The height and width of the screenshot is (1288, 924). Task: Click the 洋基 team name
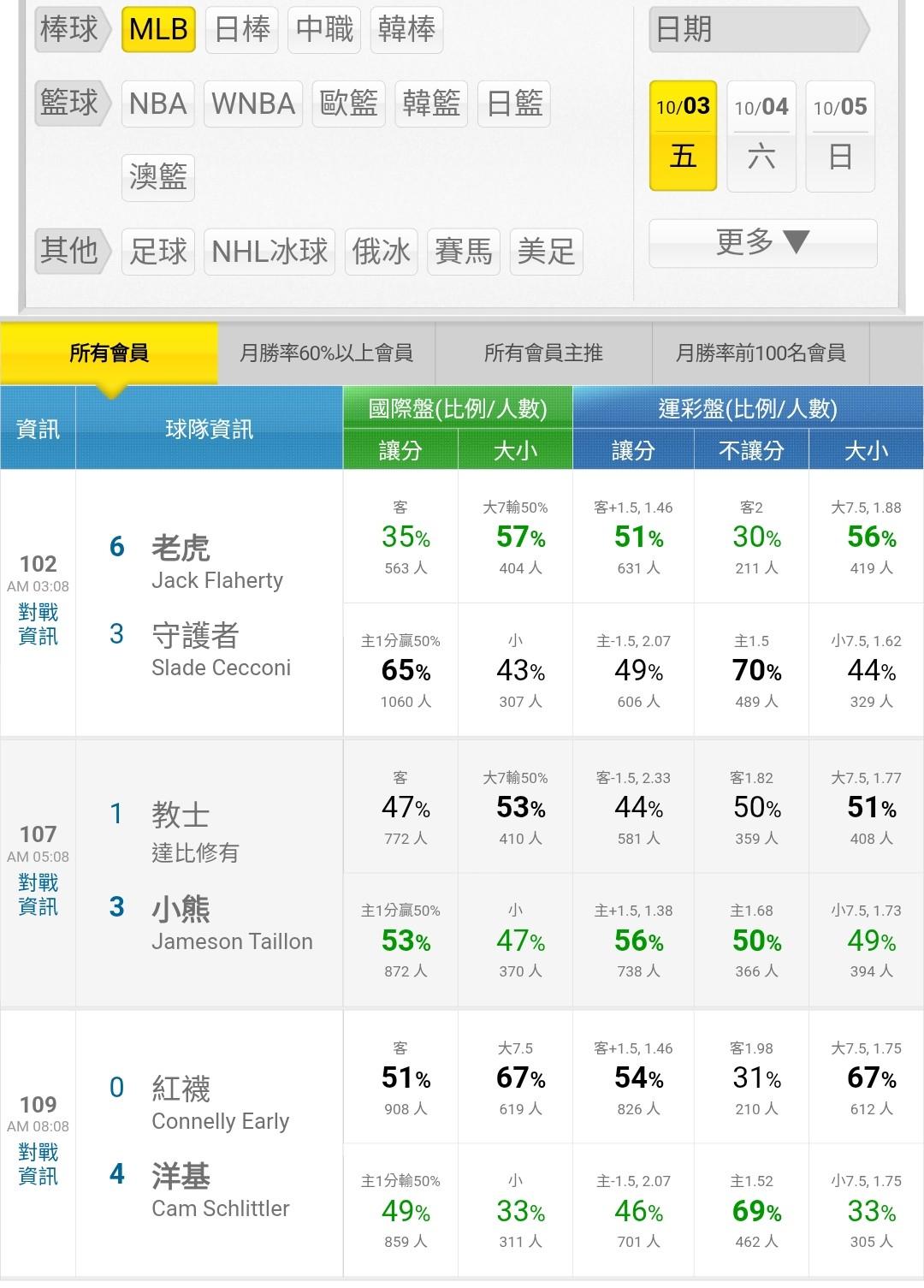[181, 1177]
